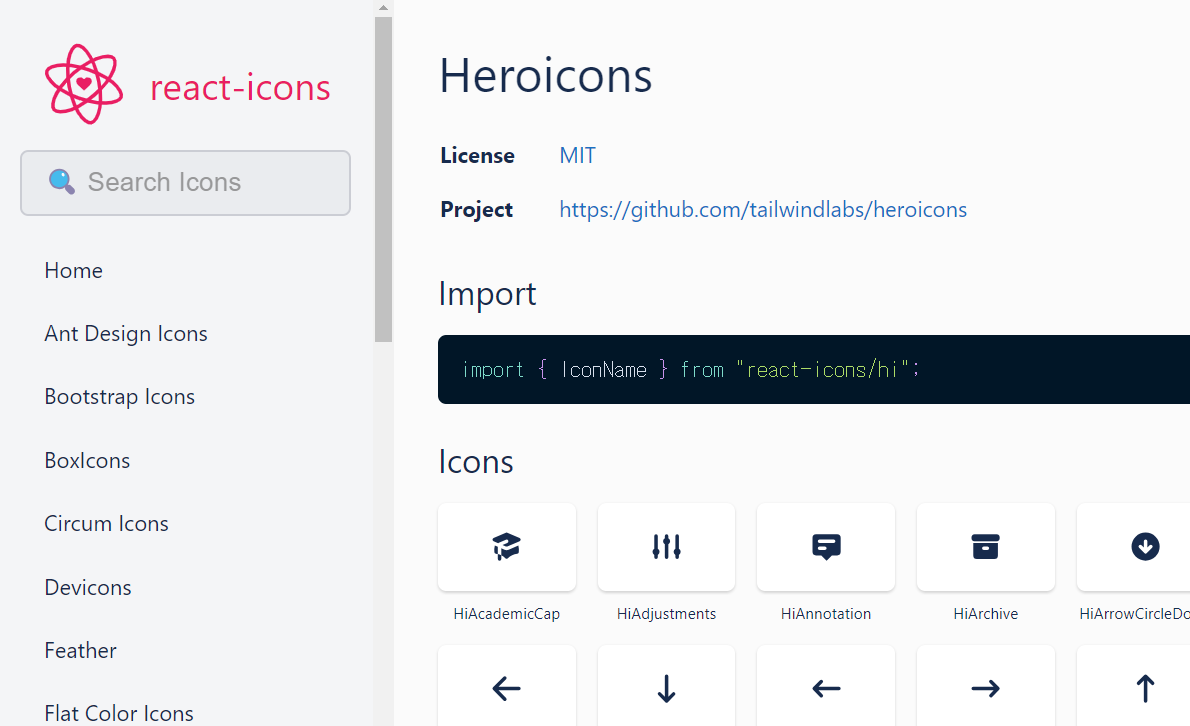This screenshot has width=1190, height=726.
Task: Pick the left arrow card below HiAcademicCap
Action: tap(507, 686)
